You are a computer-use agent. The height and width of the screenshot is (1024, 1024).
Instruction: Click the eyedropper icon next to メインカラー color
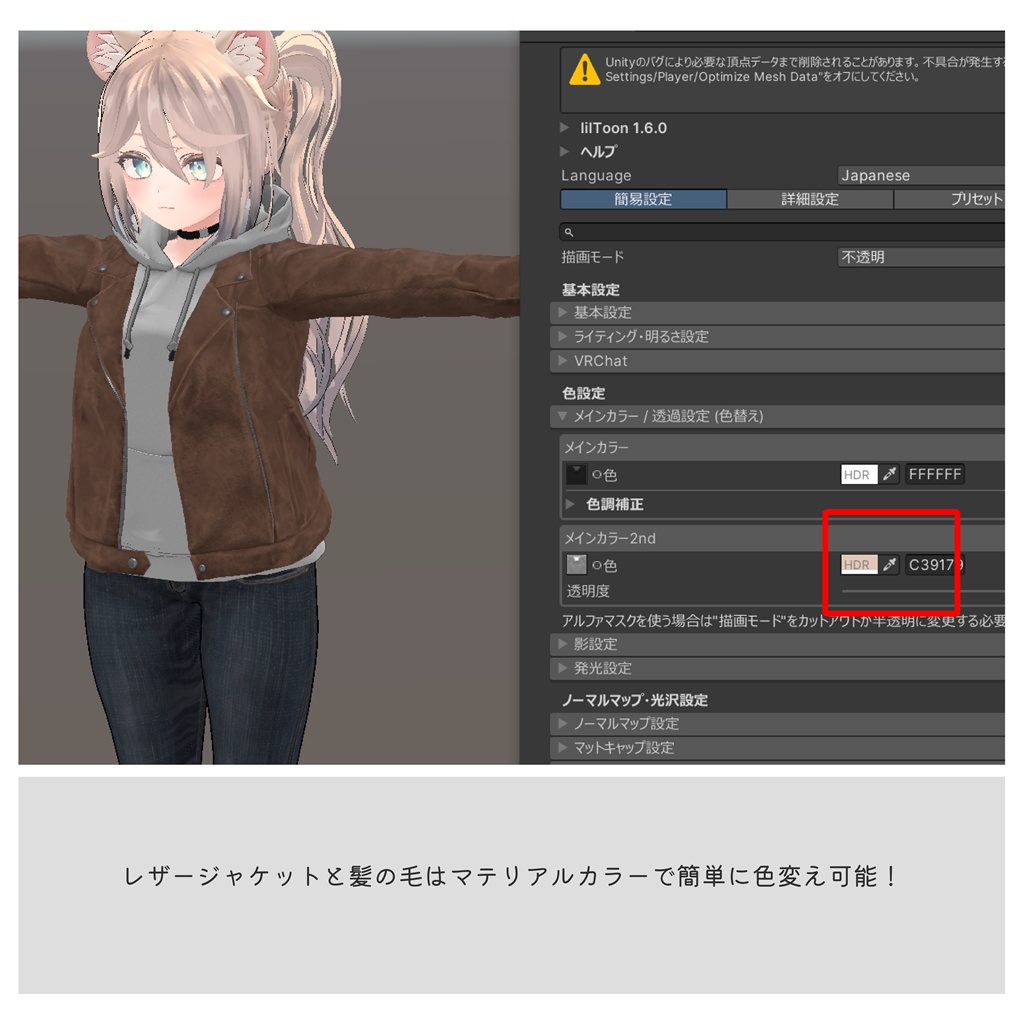coord(889,473)
